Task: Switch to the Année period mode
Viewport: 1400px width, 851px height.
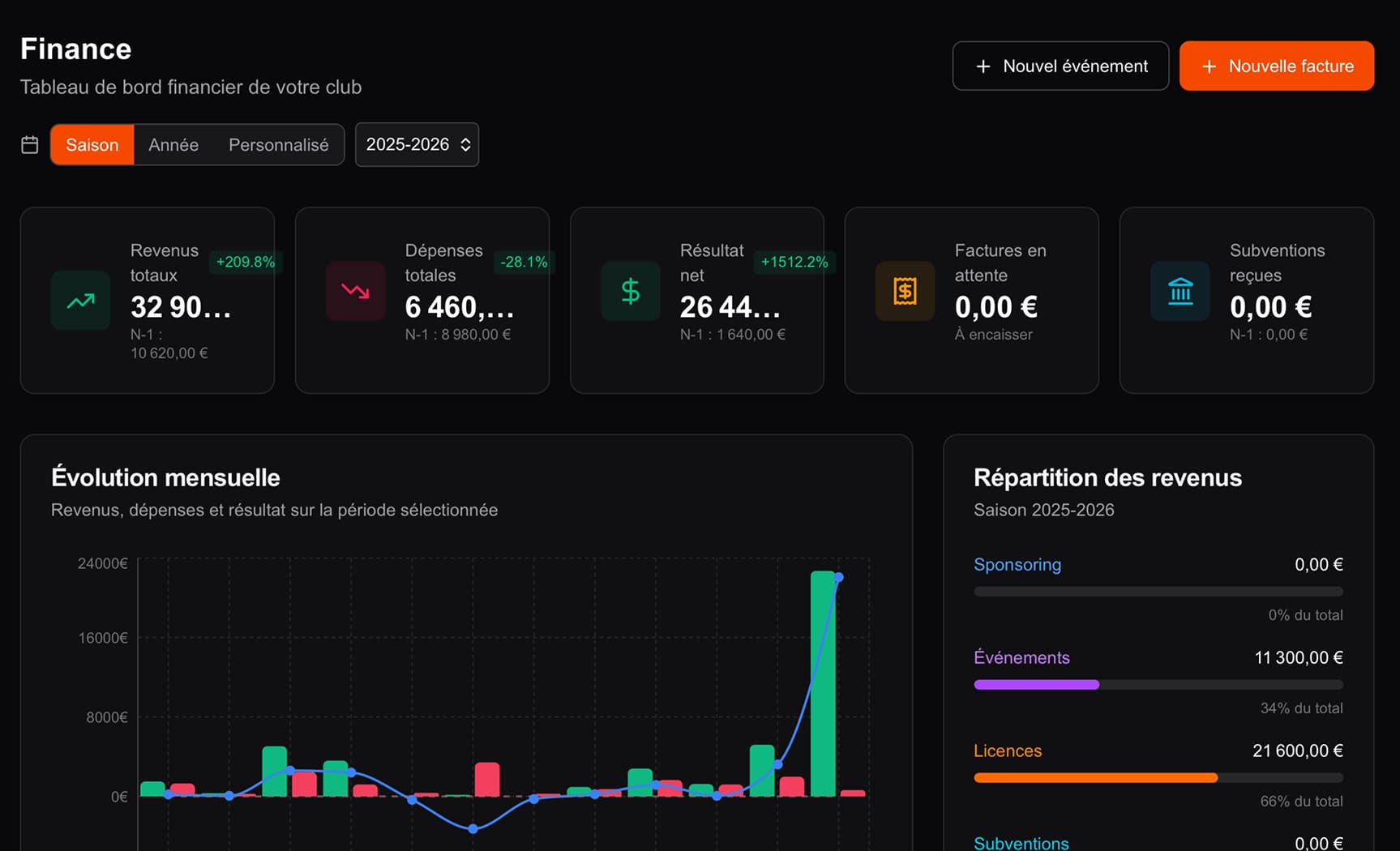Action: [x=173, y=144]
